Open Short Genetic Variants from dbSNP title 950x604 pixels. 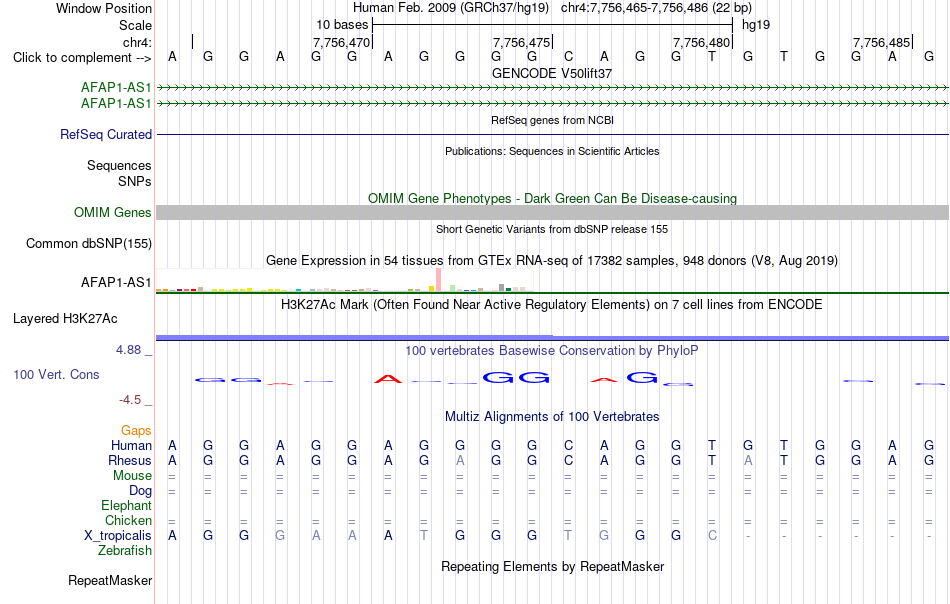(552, 230)
